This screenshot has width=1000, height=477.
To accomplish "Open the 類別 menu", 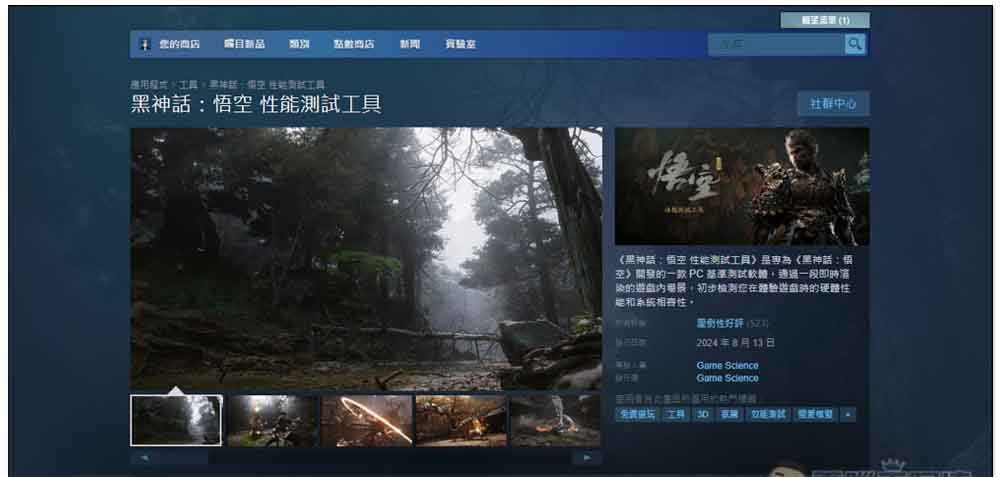I will [299, 44].
